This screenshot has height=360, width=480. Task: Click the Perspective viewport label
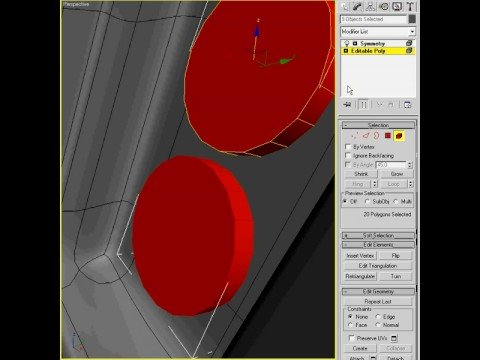click(76, 4)
